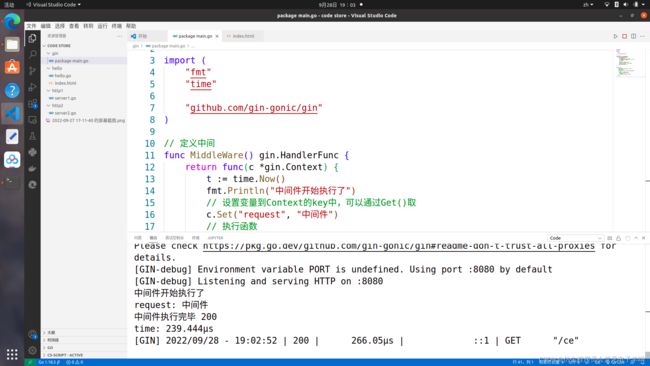Open the Run menu
This screenshot has height=366, width=650.
pyautogui.click(x=102, y=26)
